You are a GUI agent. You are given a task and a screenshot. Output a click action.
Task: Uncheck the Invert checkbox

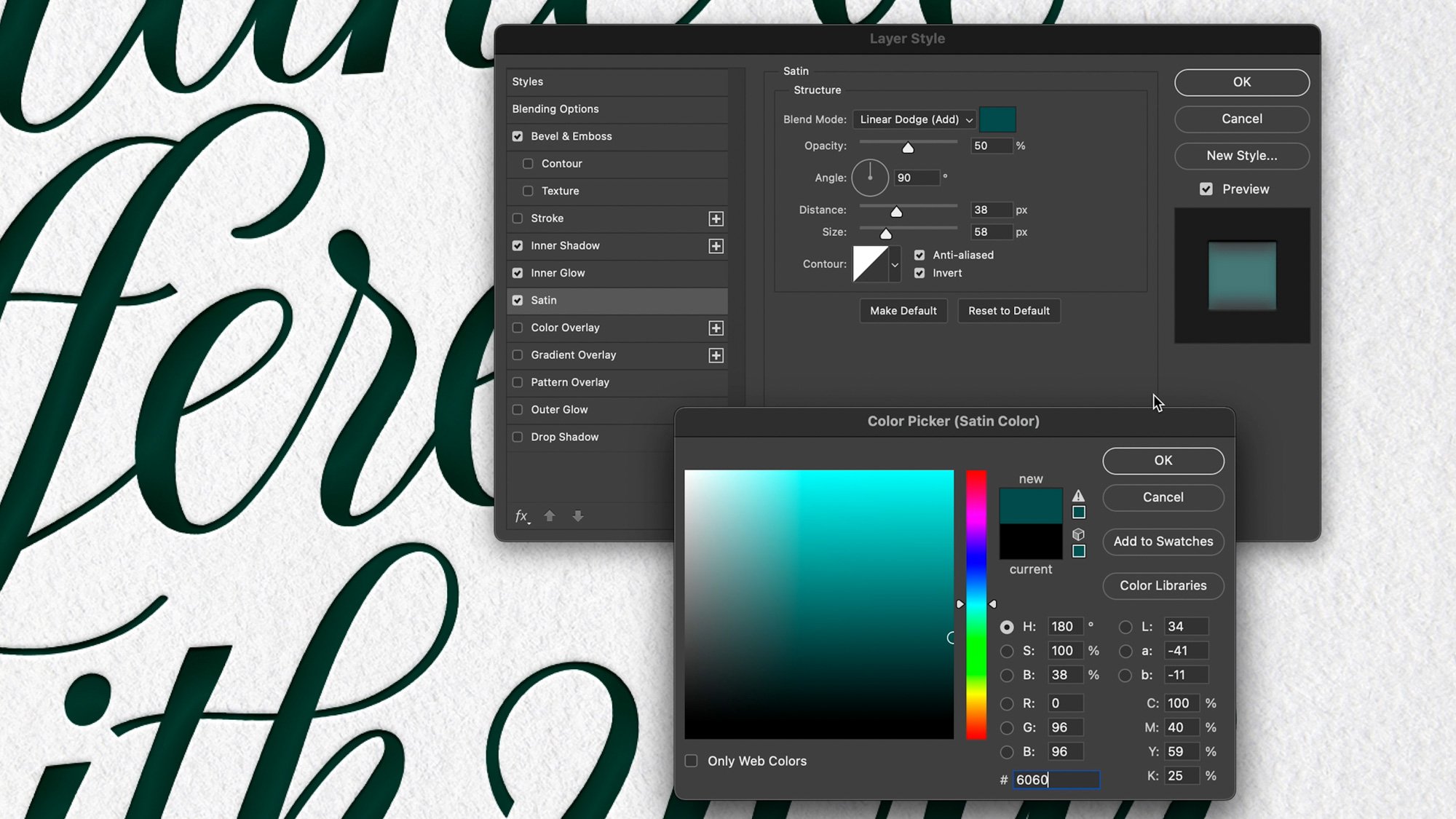pos(919,273)
